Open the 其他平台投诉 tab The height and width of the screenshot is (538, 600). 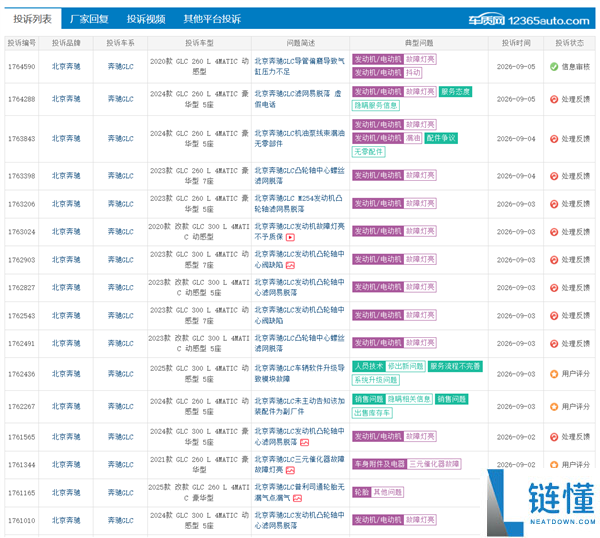click(212, 19)
